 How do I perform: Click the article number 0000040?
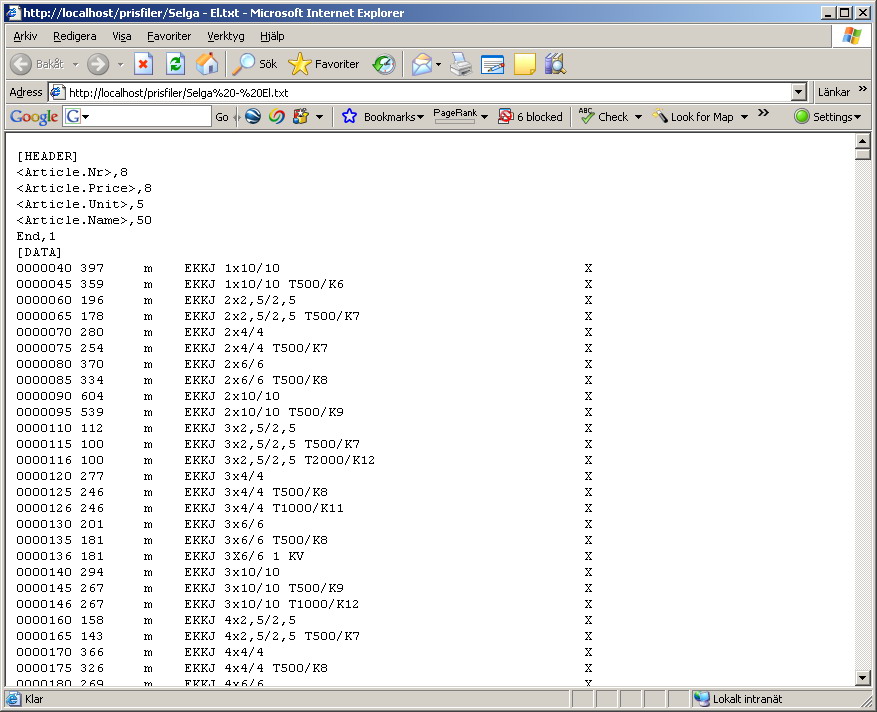click(44, 268)
